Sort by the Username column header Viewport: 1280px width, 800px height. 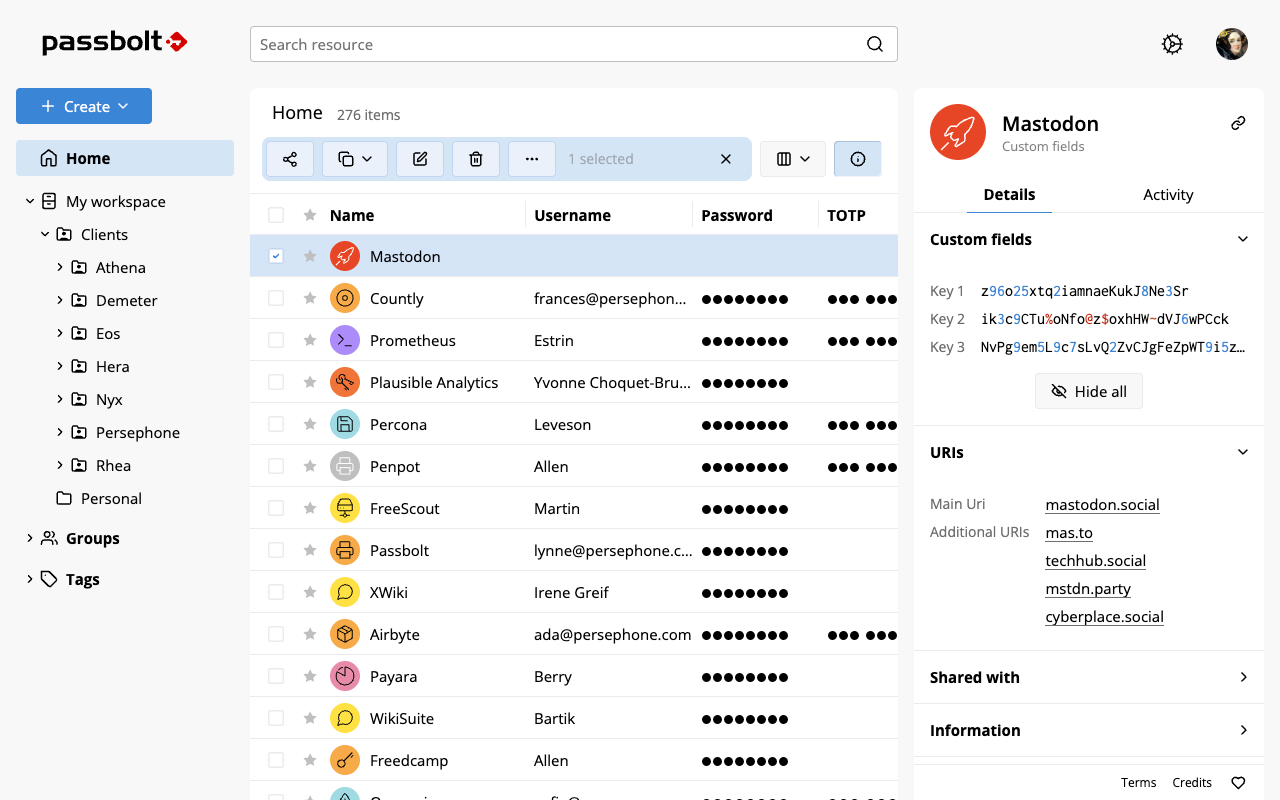coord(572,215)
